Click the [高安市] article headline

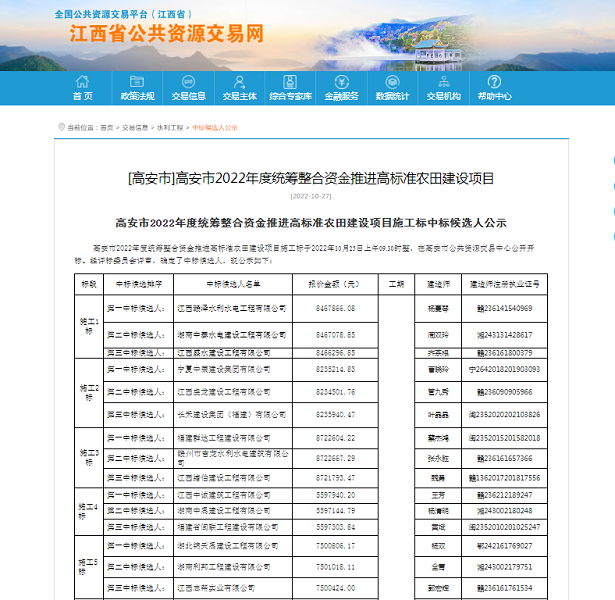312,178
